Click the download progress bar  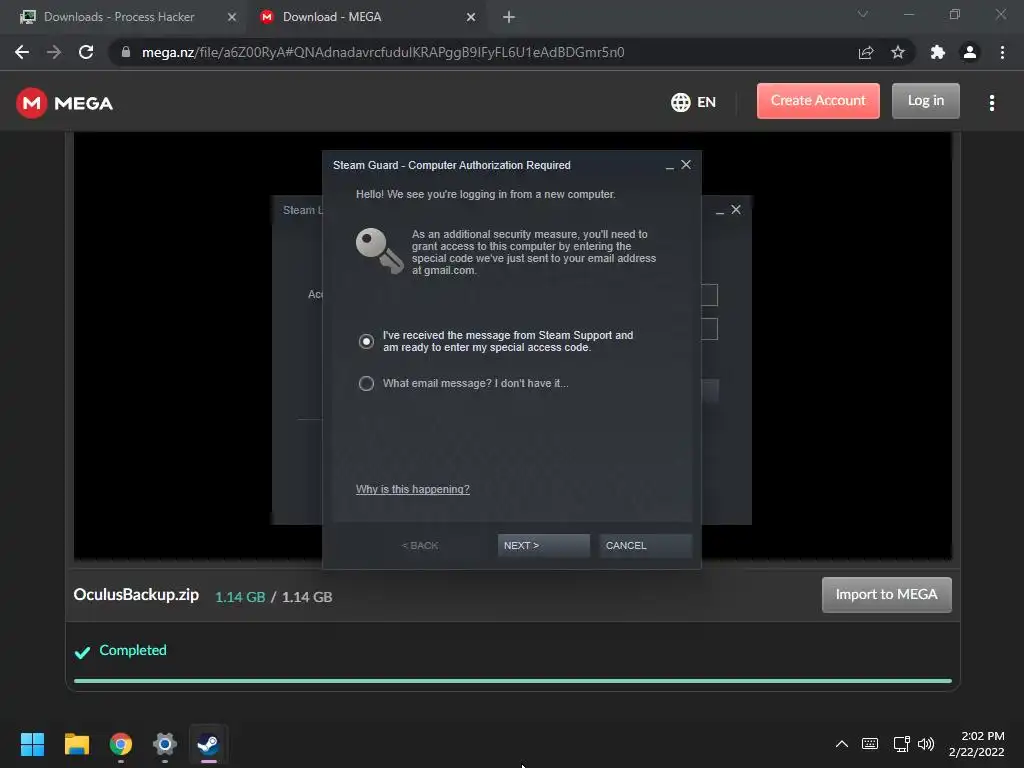coord(513,680)
